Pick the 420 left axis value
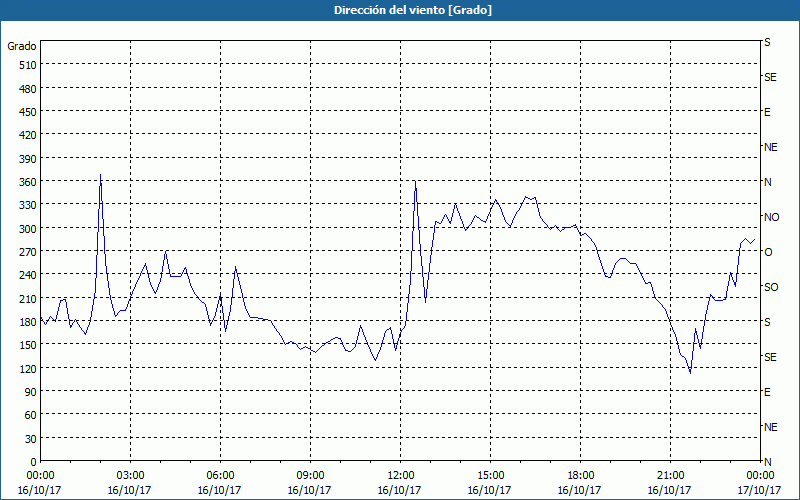Screen dimensions: 800x500 (28, 135)
